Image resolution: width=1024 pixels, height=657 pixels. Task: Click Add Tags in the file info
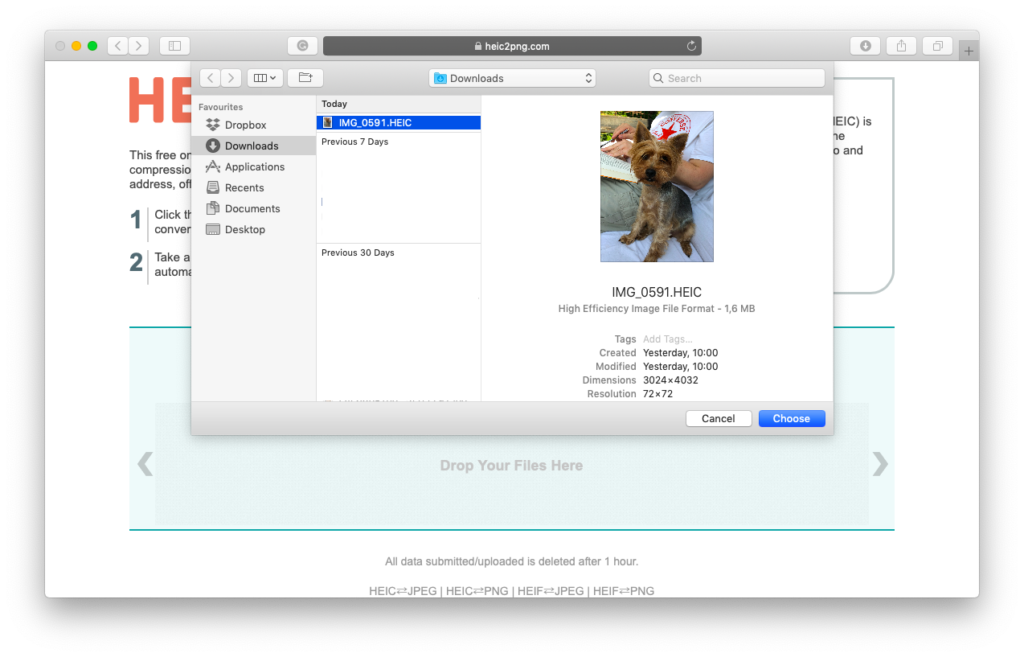(667, 340)
